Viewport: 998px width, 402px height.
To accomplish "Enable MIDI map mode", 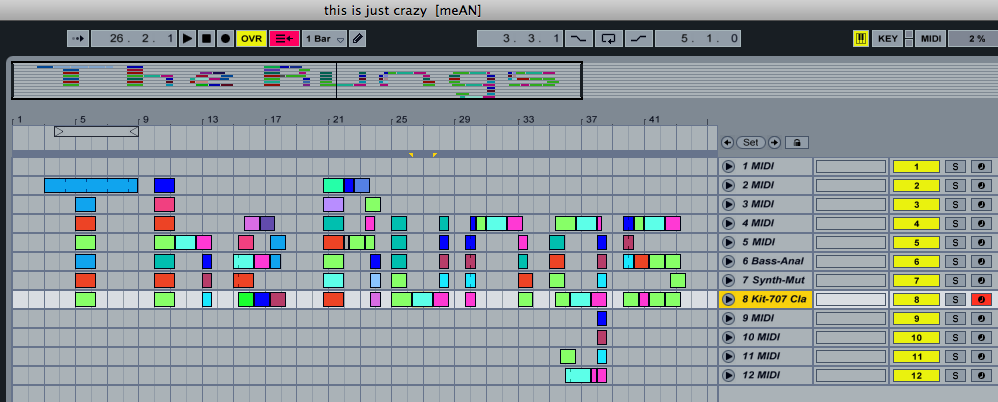I will point(930,38).
